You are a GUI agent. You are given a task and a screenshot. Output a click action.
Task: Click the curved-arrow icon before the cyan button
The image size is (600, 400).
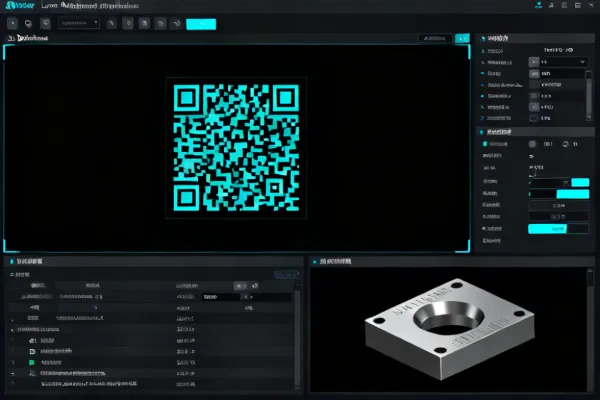[x=177, y=24]
